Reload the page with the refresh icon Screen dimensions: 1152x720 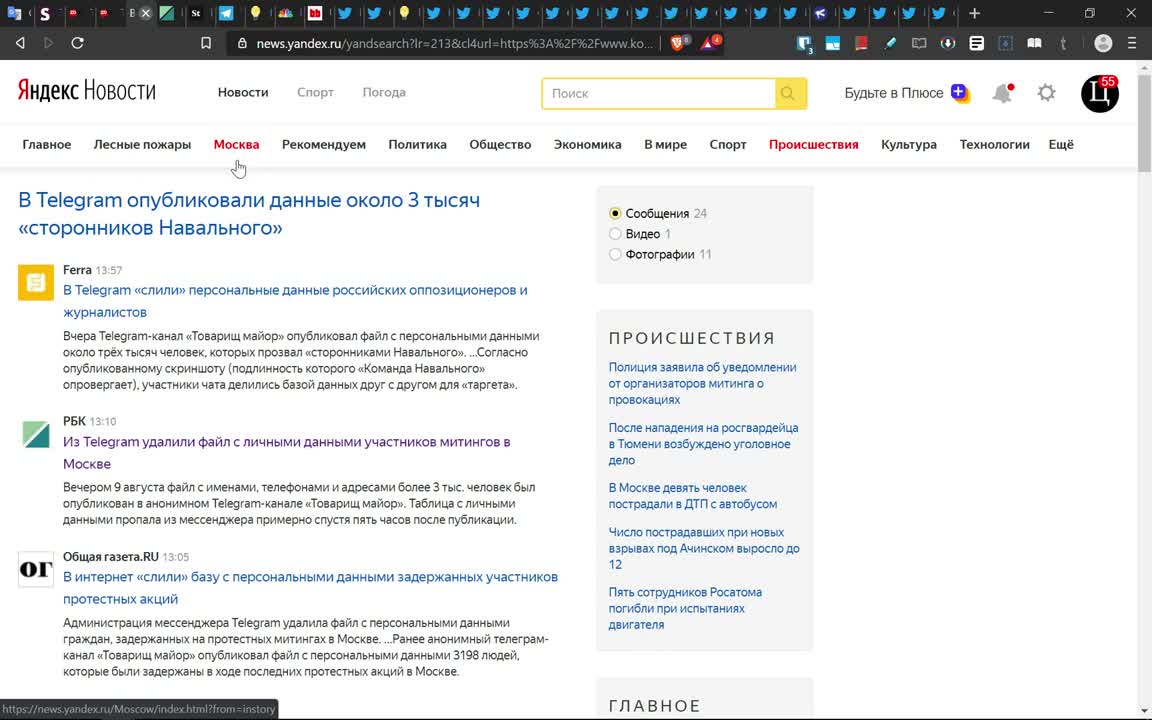tap(77, 43)
